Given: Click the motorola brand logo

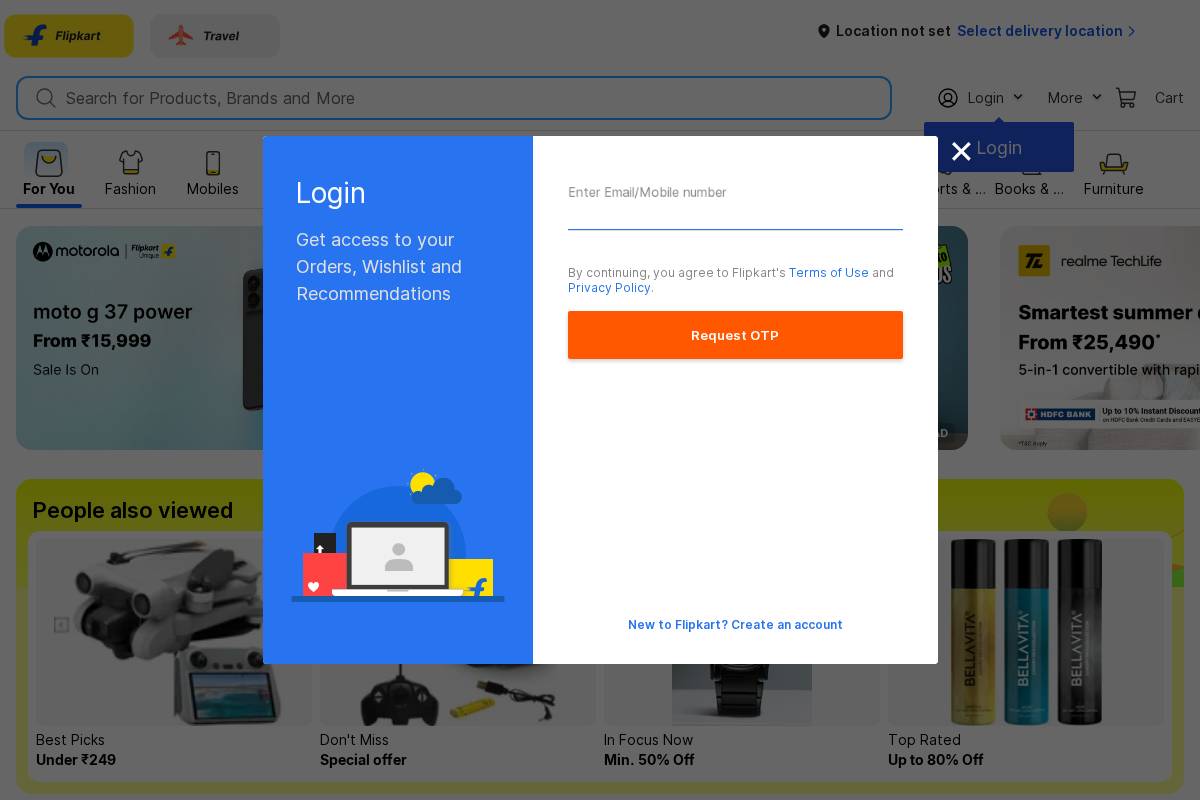Looking at the screenshot, I should [76, 251].
